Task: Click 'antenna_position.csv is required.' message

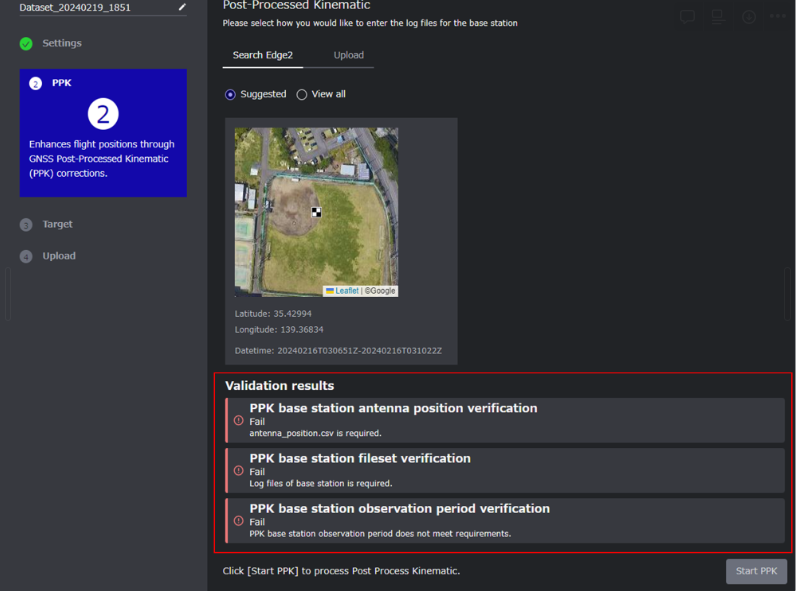Action: point(315,434)
